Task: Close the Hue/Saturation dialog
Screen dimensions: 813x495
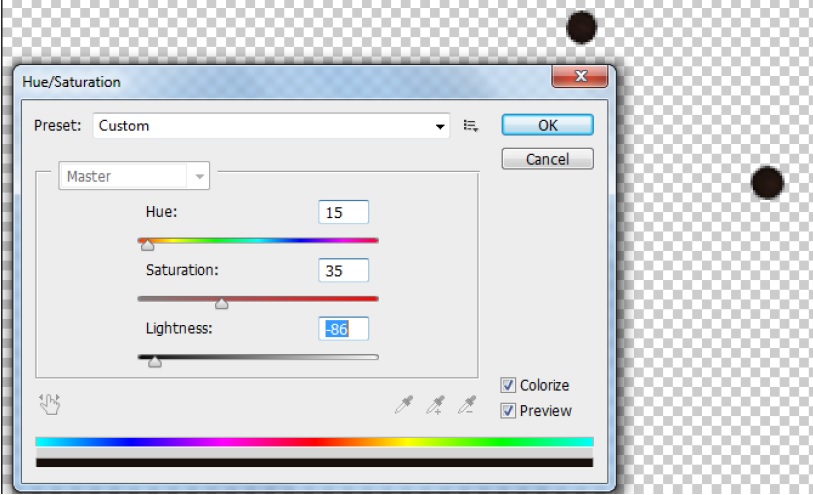Action: [x=581, y=77]
